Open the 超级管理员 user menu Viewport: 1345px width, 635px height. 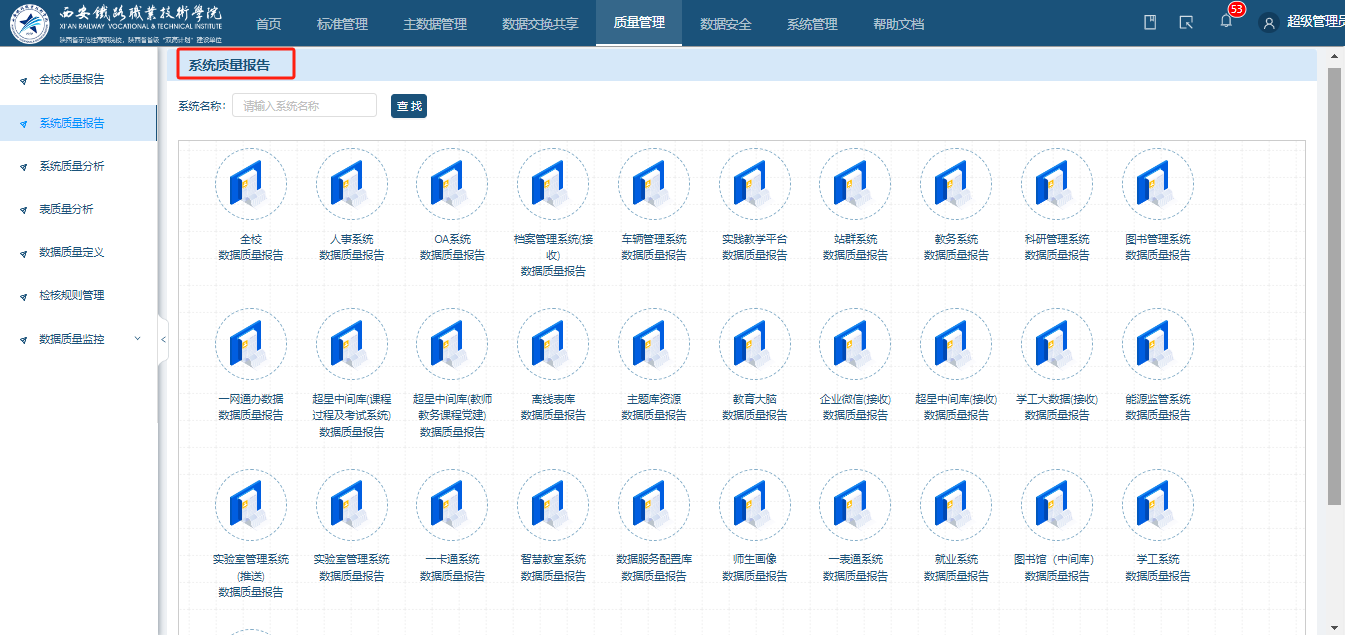pyautogui.click(x=1302, y=23)
